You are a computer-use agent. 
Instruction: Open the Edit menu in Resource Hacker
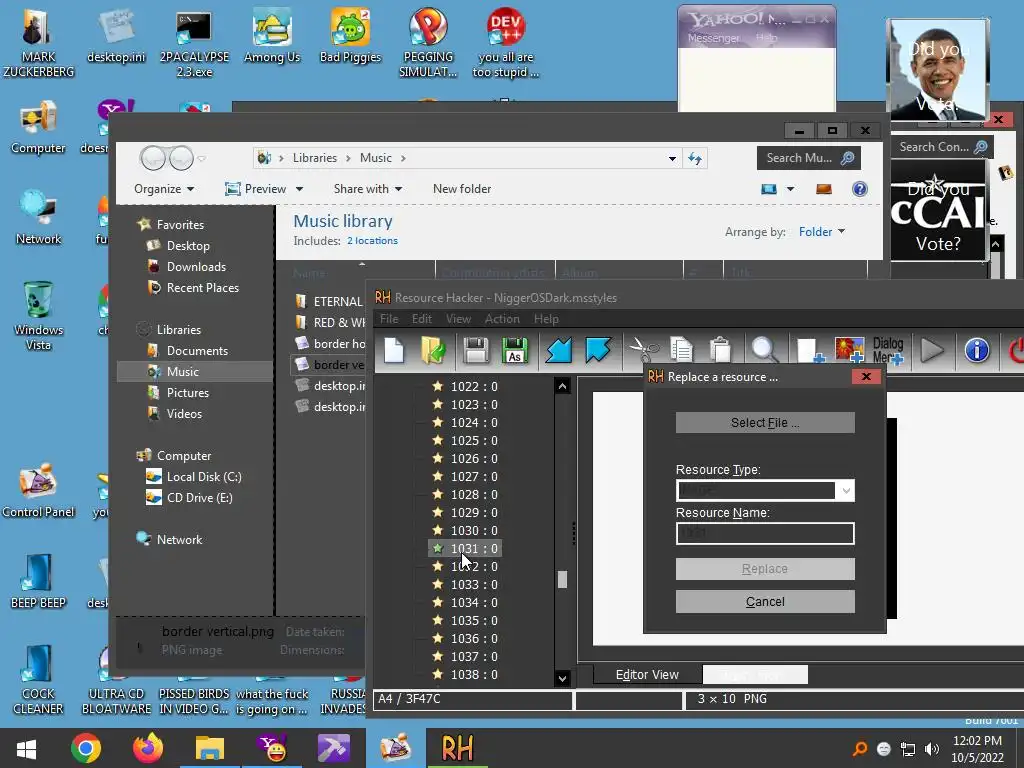click(421, 319)
